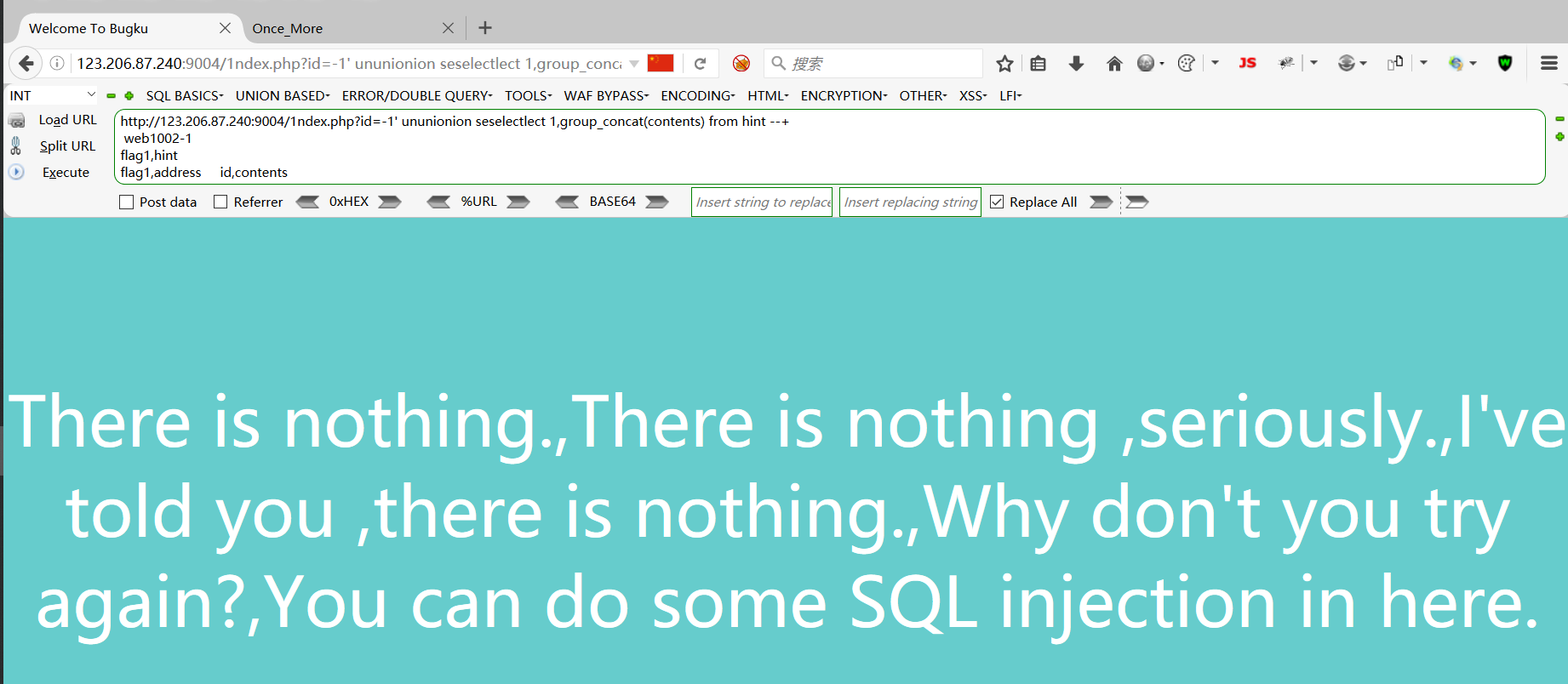Click the BASE64 encode right arrow

tap(657, 202)
